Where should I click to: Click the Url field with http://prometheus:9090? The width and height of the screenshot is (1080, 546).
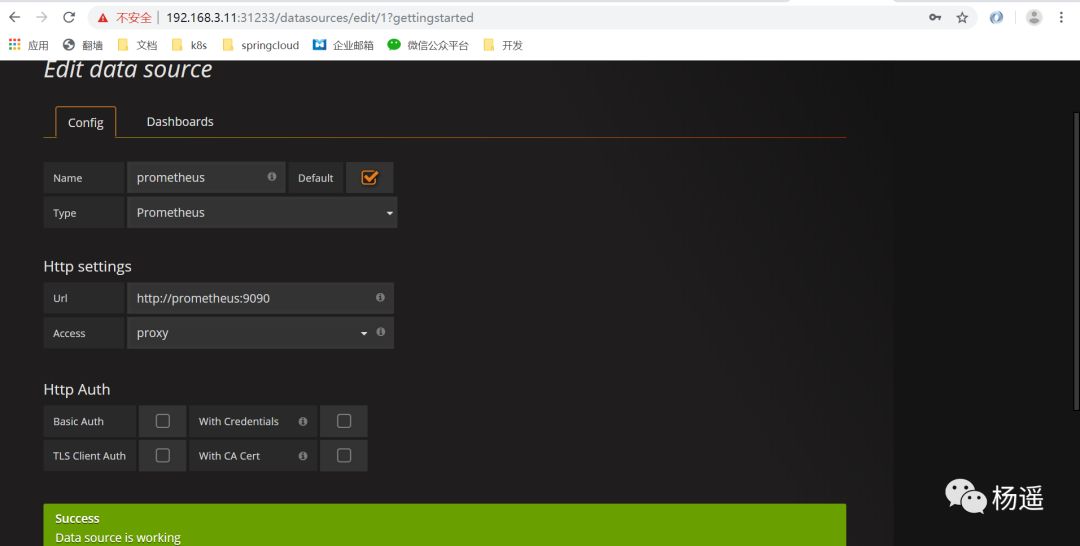tap(260, 298)
